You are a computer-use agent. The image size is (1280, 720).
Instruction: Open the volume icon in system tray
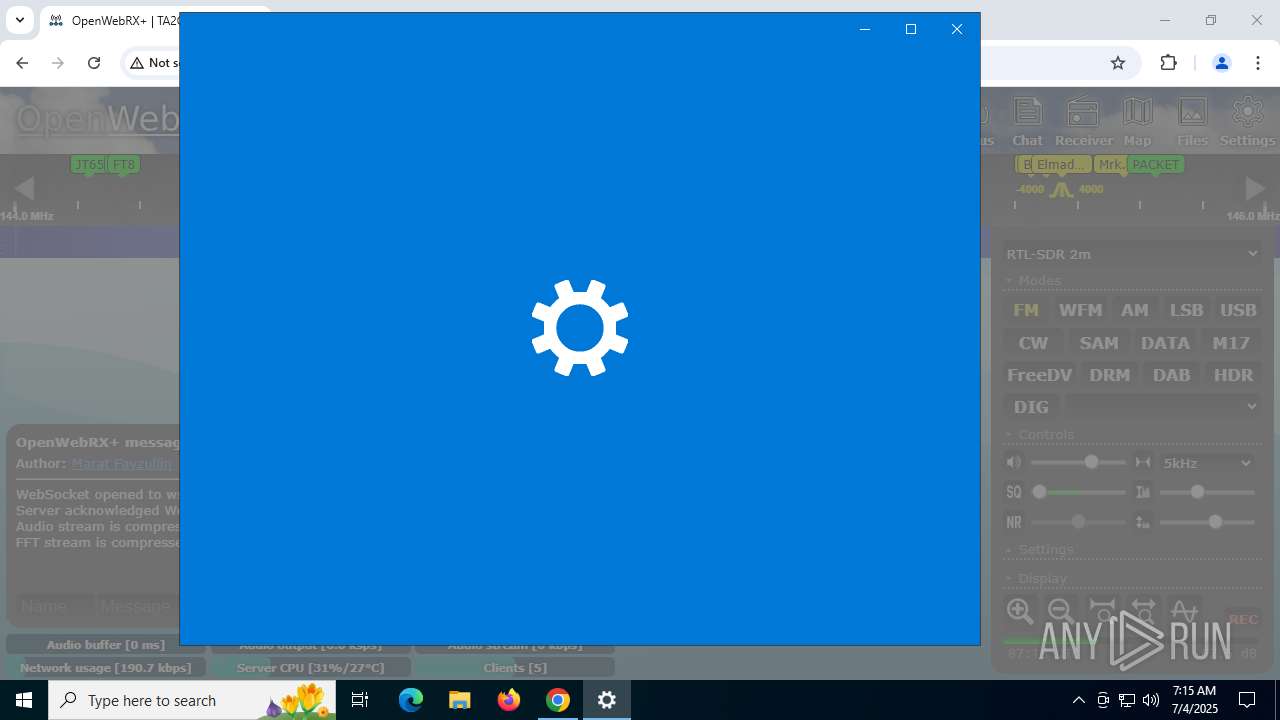pos(1151,700)
